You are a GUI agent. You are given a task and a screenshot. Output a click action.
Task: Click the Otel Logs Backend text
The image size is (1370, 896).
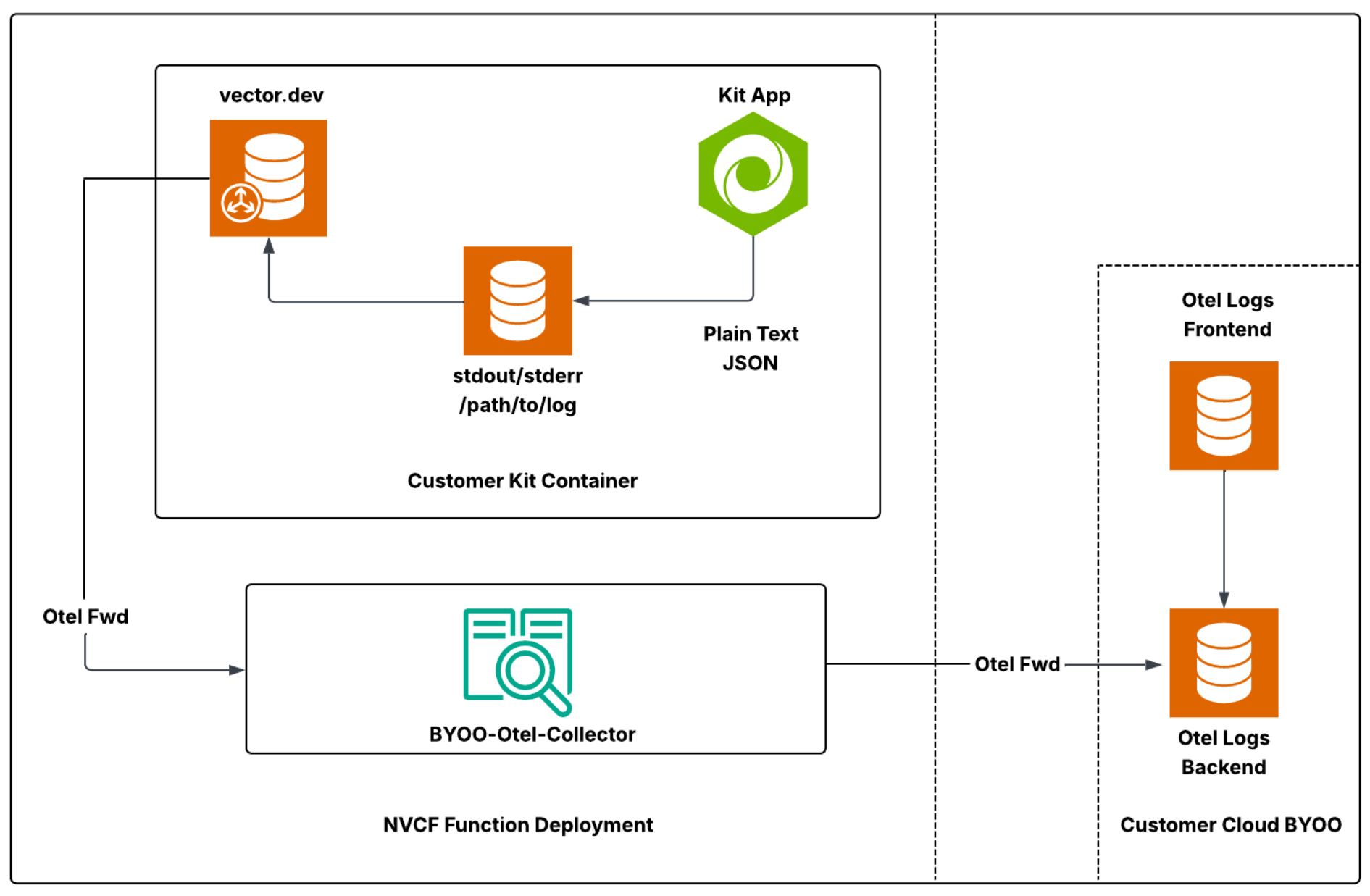[x=1223, y=752]
